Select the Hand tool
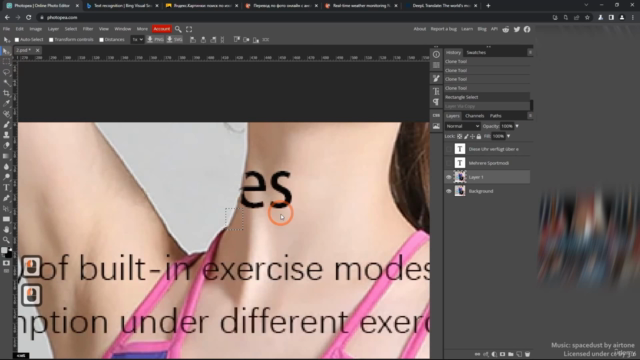Image resolution: width=640 pixels, height=360 pixels. pyautogui.click(x=6, y=229)
